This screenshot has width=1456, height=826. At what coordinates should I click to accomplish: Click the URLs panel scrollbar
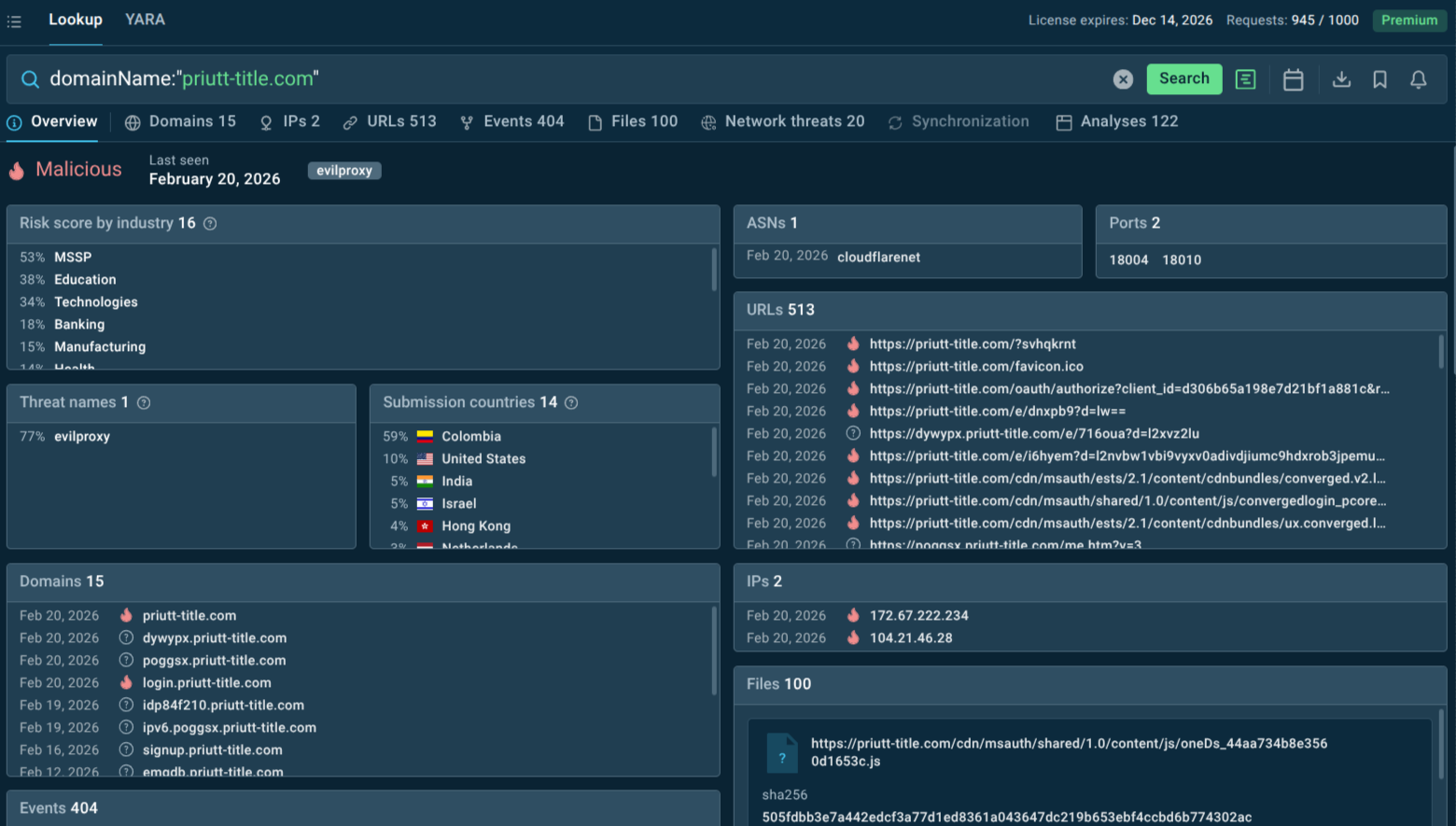[x=1440, y=353]
